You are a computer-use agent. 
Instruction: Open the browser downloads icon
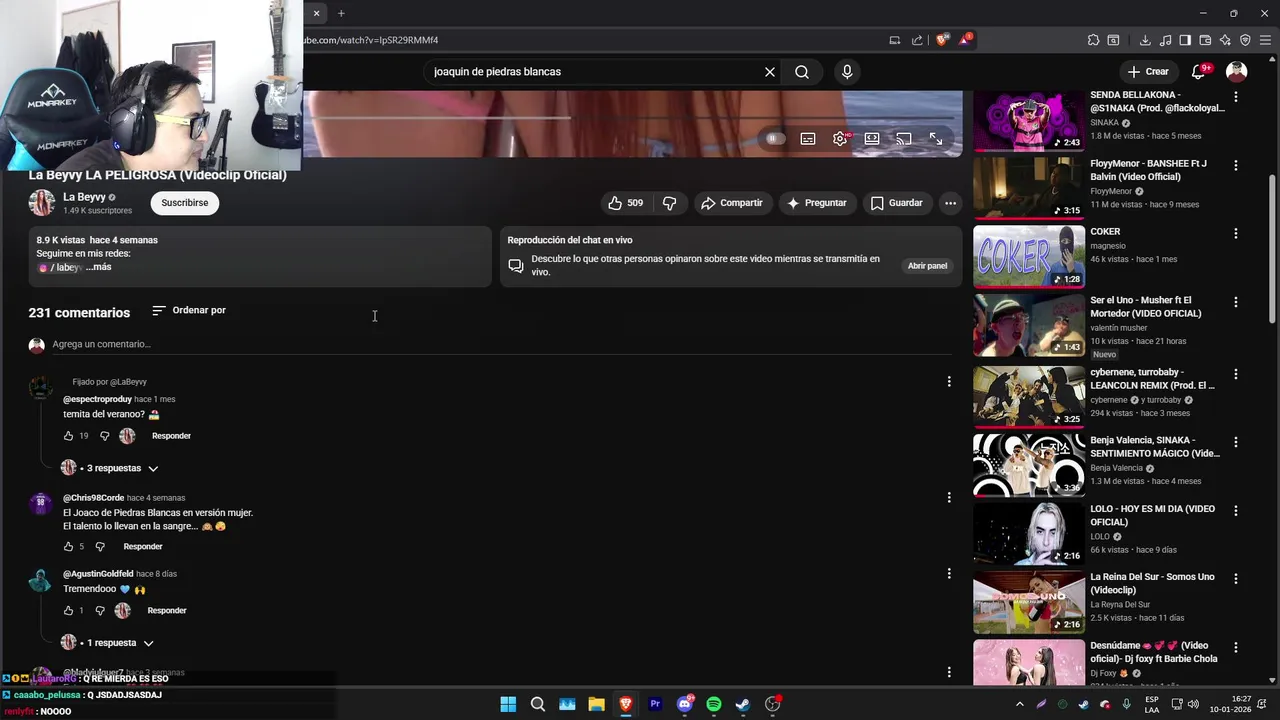(x=1145, y=40)
